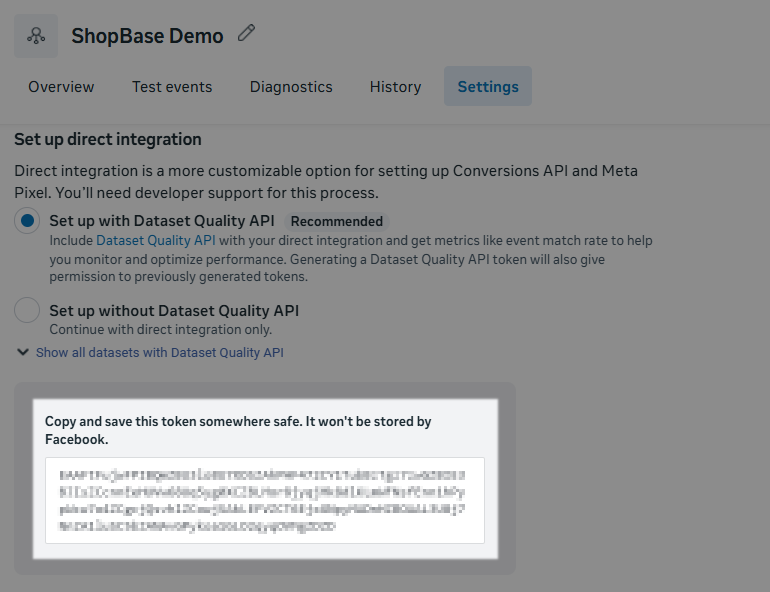Click 'Continue with direct integration only' description

[x=160, y=329]
